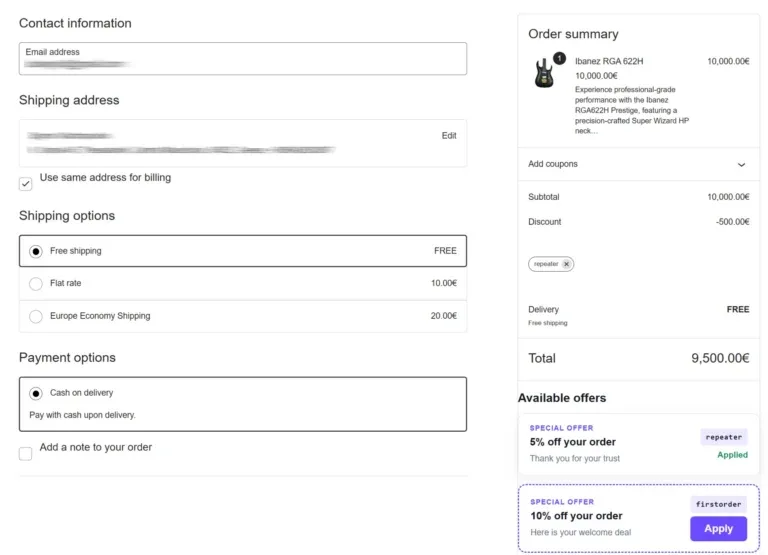Click the -500.00€ discount value

tap(732, 221)
